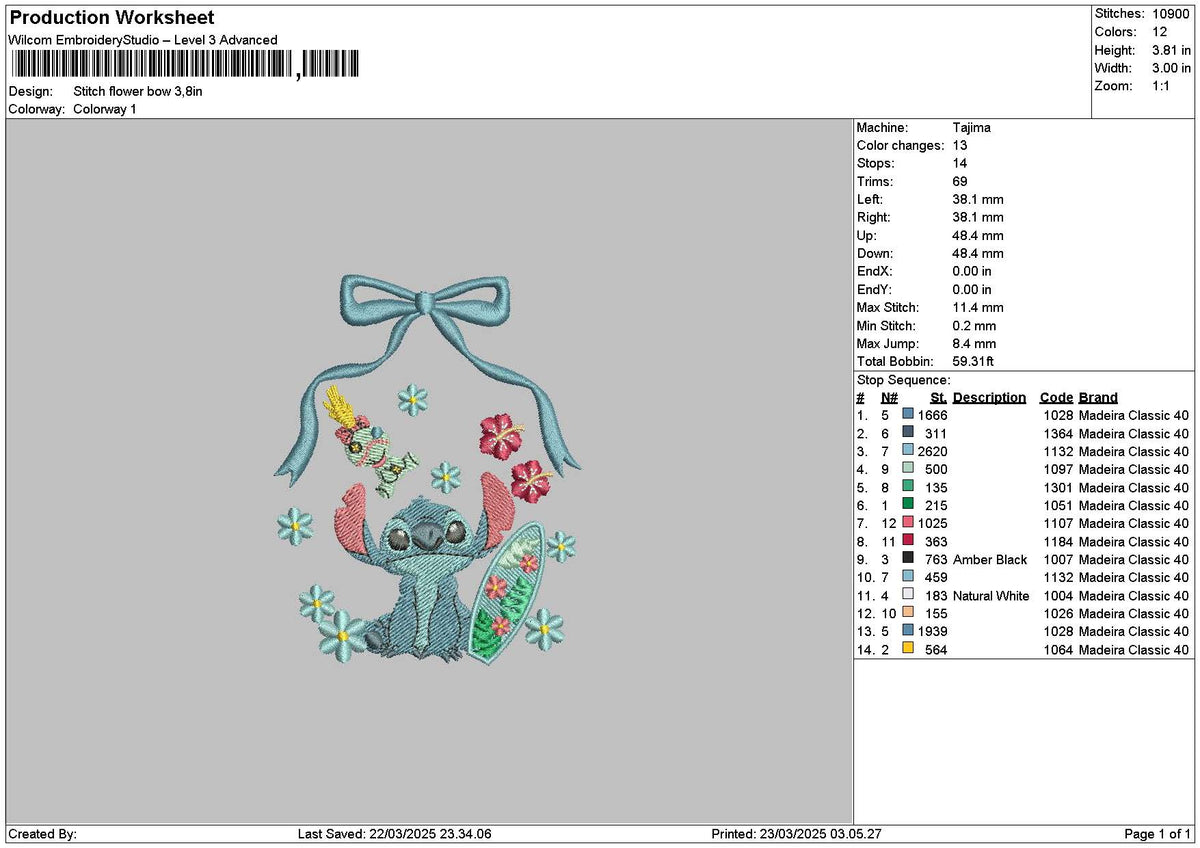Viewport: 1200px width, 848px height.
Task: Click the Stop Sequence heading
Action: (x=904, y=380)
